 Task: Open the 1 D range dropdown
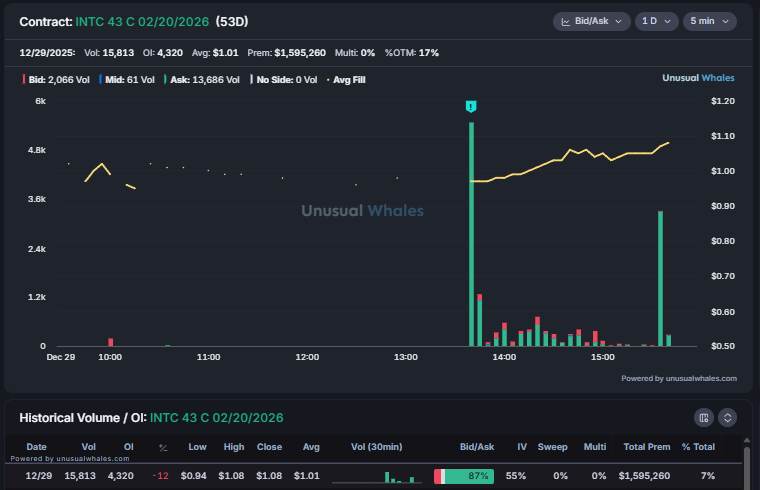(656, 21)
